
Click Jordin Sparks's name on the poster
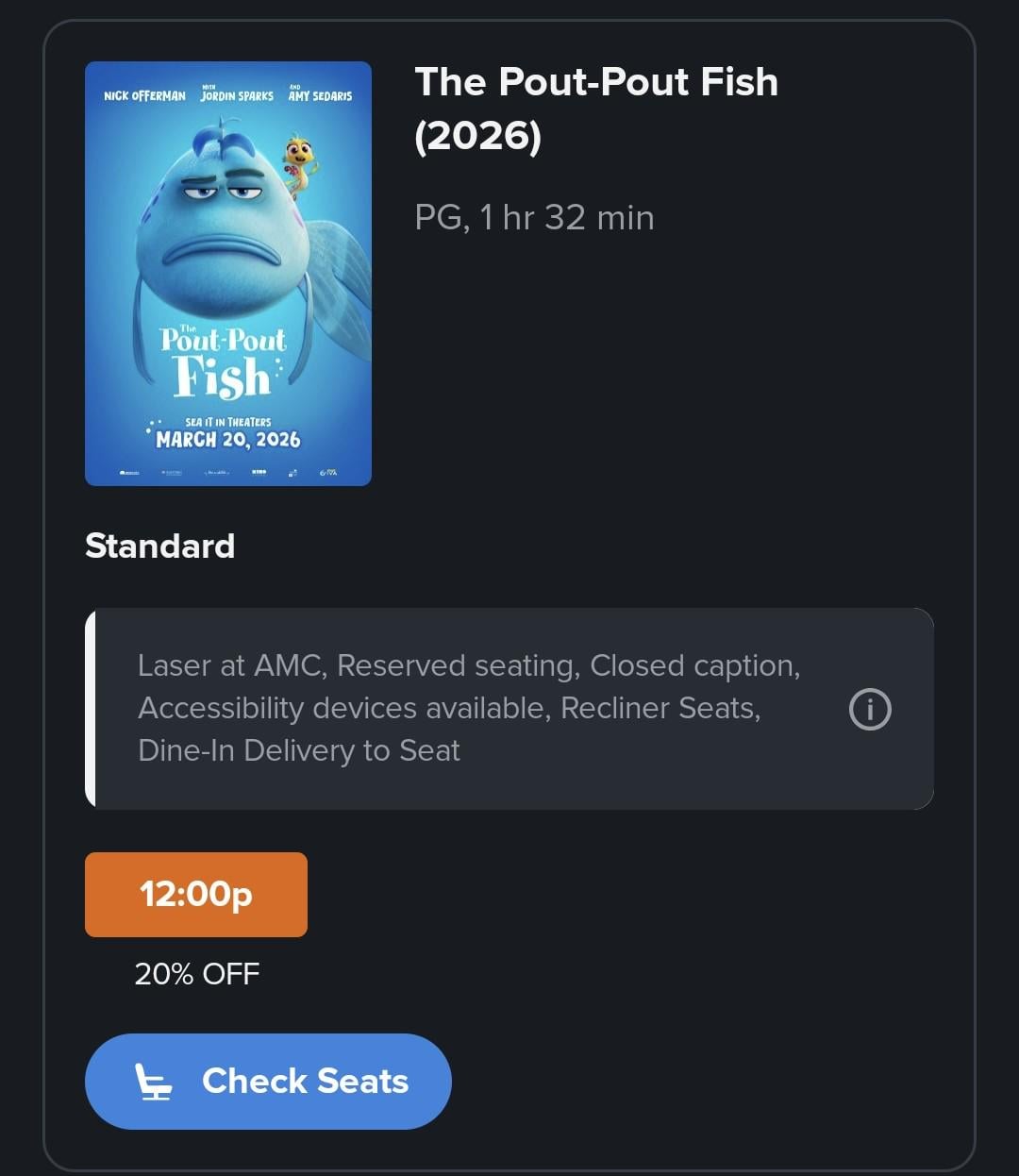[x=237, y=96]
